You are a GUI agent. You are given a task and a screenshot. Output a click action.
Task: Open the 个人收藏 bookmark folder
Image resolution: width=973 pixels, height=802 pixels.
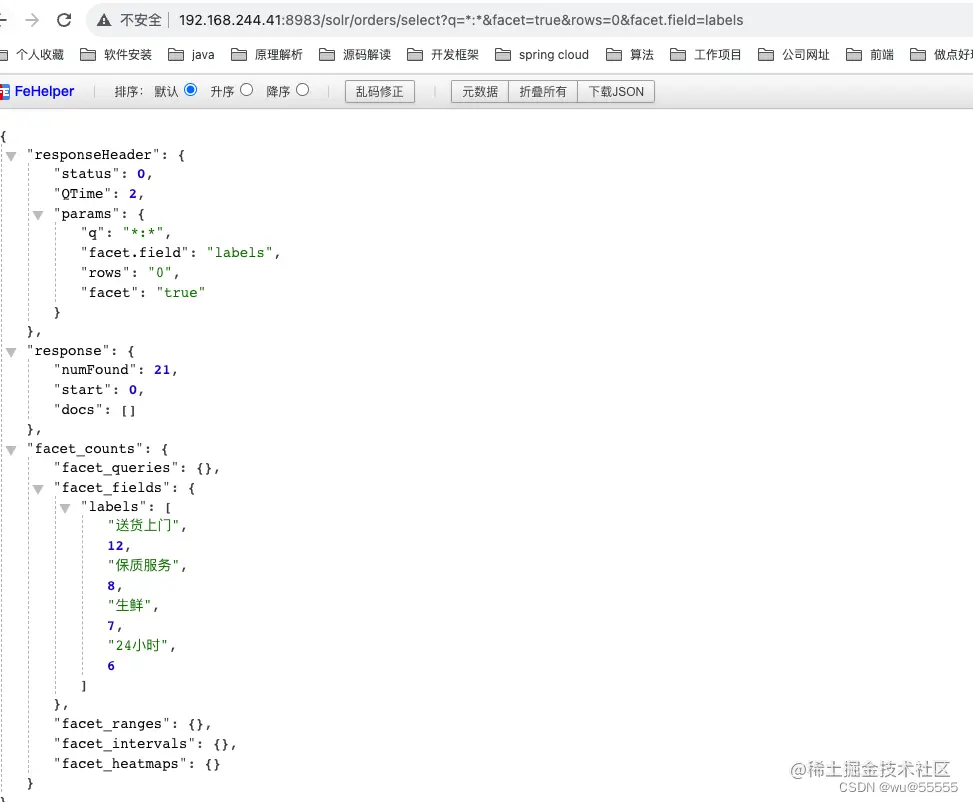click(32, 55)
